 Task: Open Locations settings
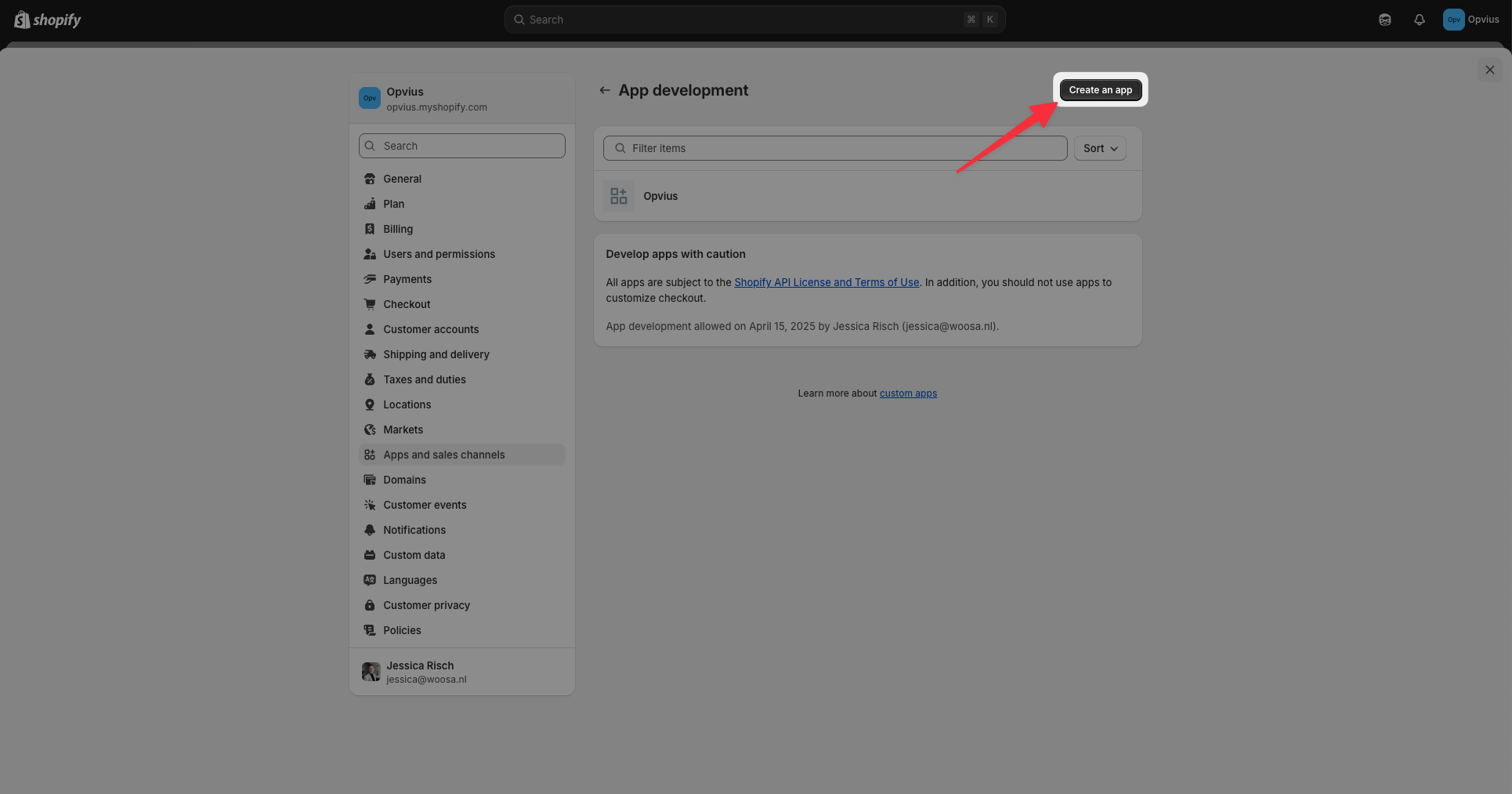tap(462, 404)
